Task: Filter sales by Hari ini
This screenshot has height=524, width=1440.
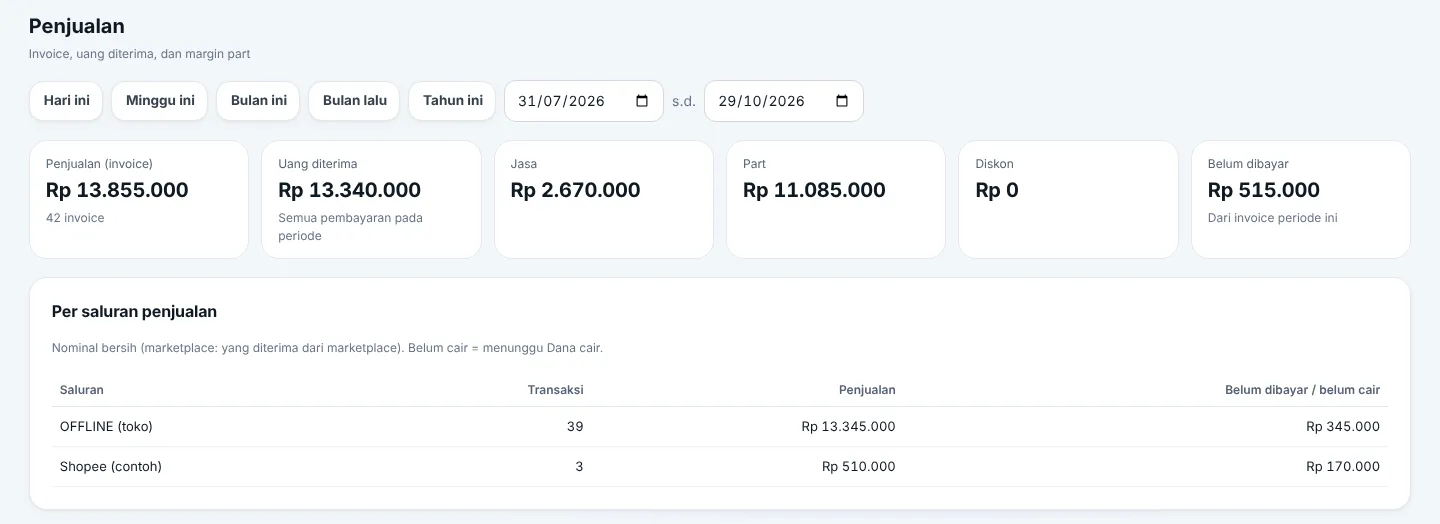Action: (66, 101)
